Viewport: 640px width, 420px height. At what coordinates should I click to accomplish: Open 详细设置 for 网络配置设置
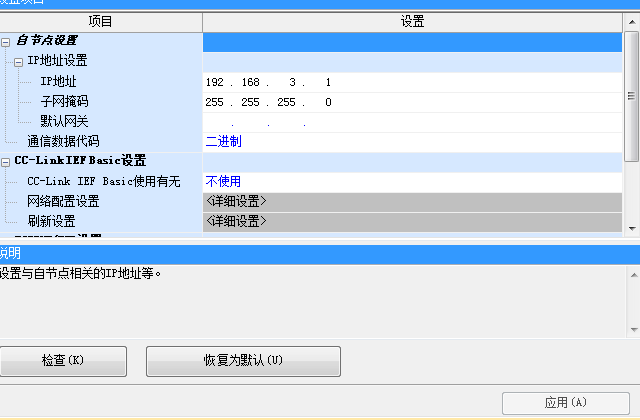click(410, 201)
